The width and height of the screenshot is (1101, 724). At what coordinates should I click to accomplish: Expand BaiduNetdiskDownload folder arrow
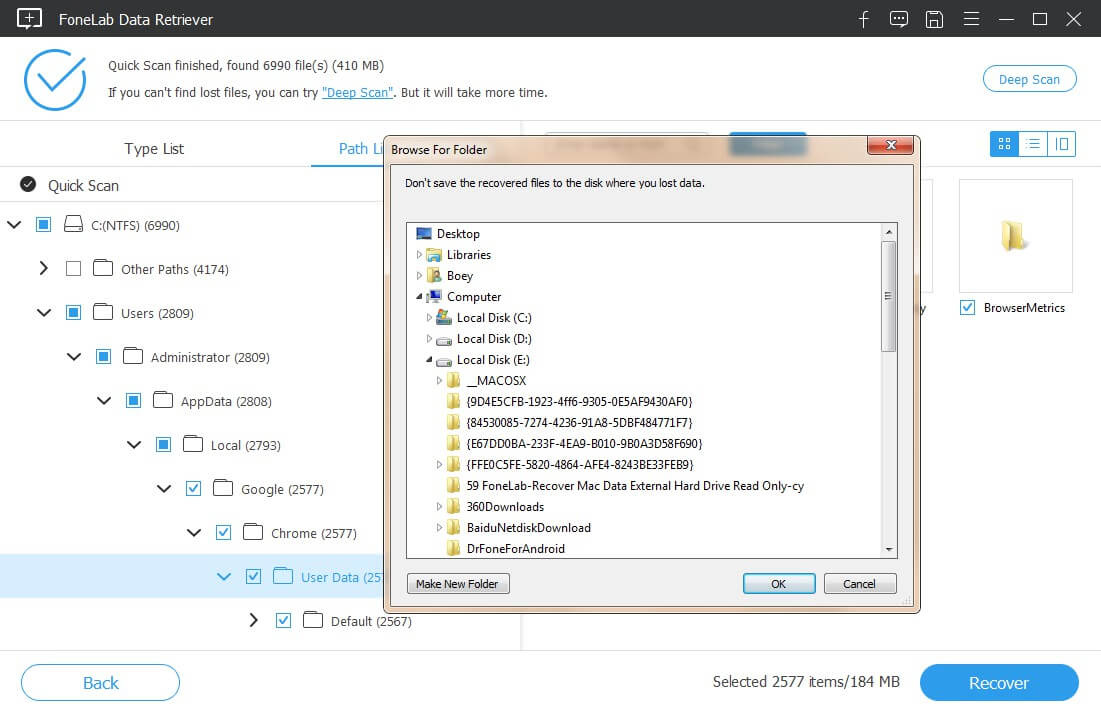tap(439, 527)
